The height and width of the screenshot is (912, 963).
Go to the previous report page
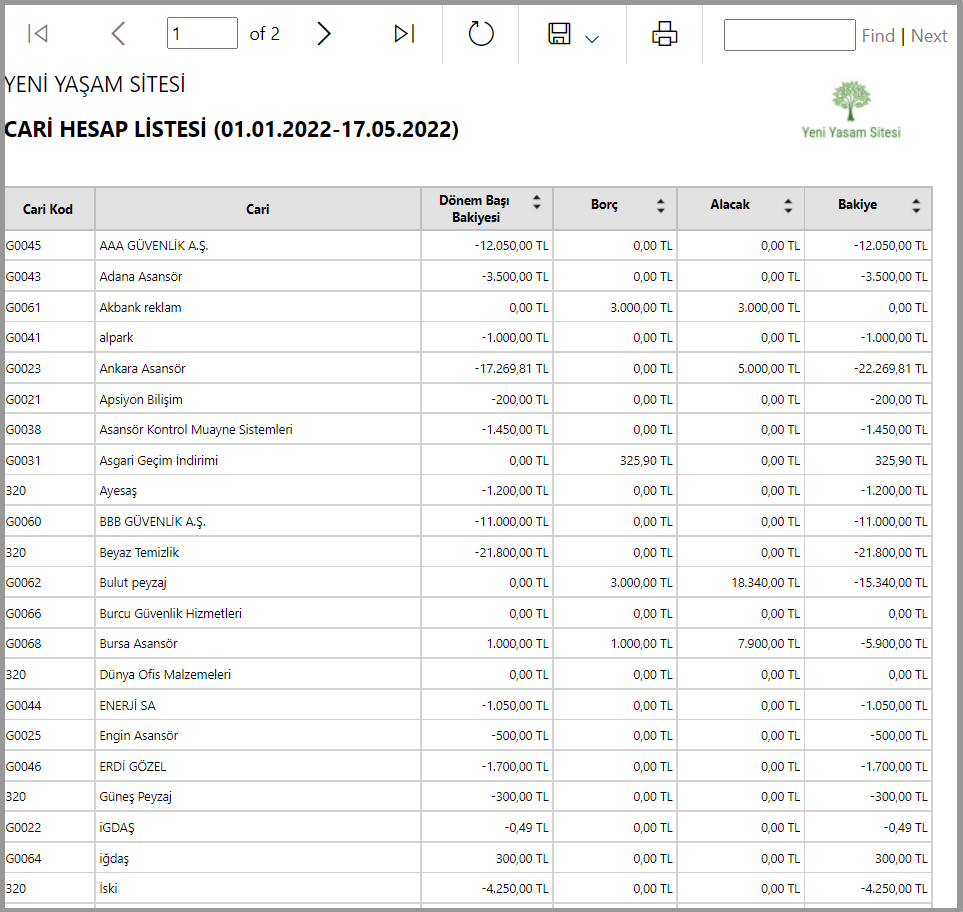(x=118, y=34)
